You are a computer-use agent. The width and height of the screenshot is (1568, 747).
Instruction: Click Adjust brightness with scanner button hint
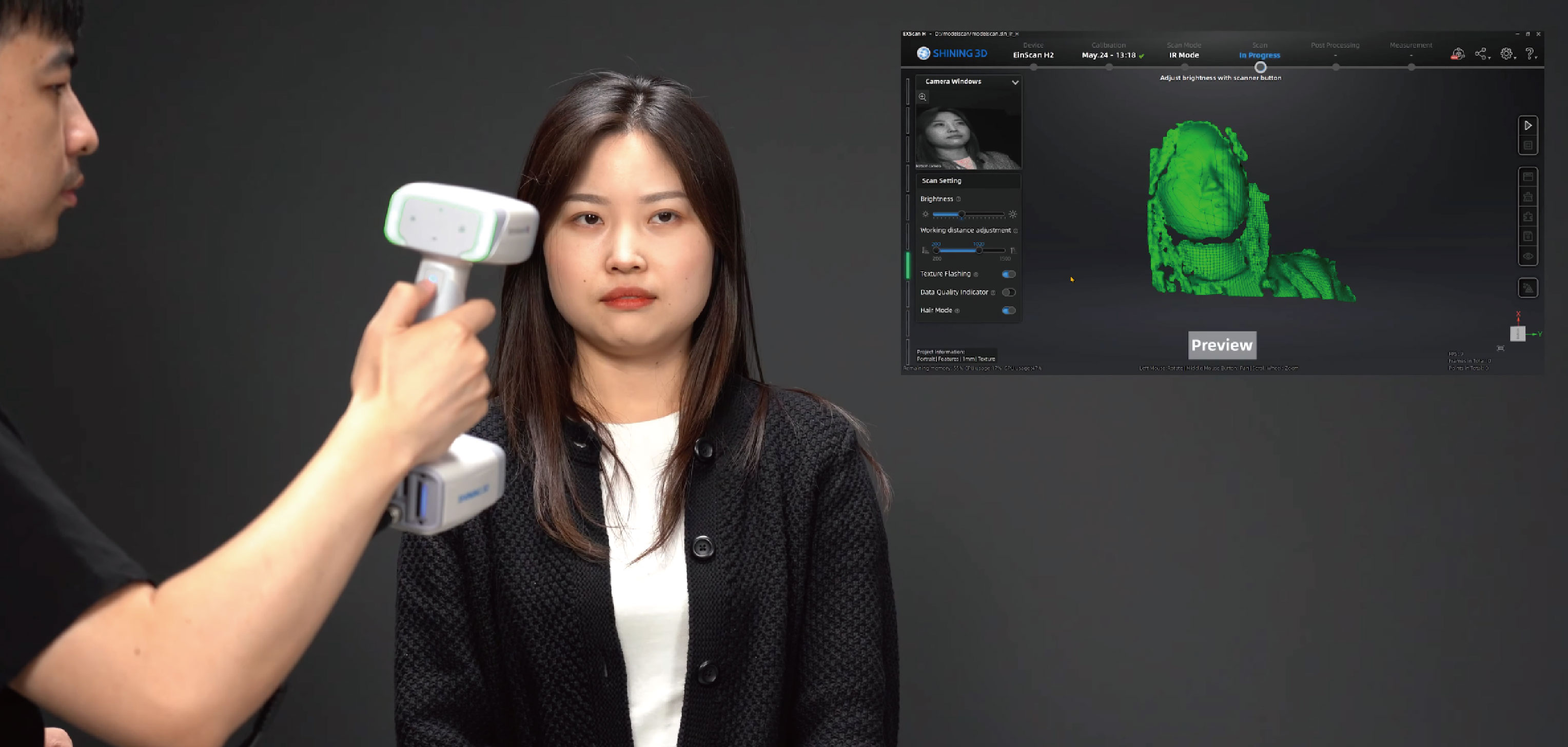point(1220,78)
